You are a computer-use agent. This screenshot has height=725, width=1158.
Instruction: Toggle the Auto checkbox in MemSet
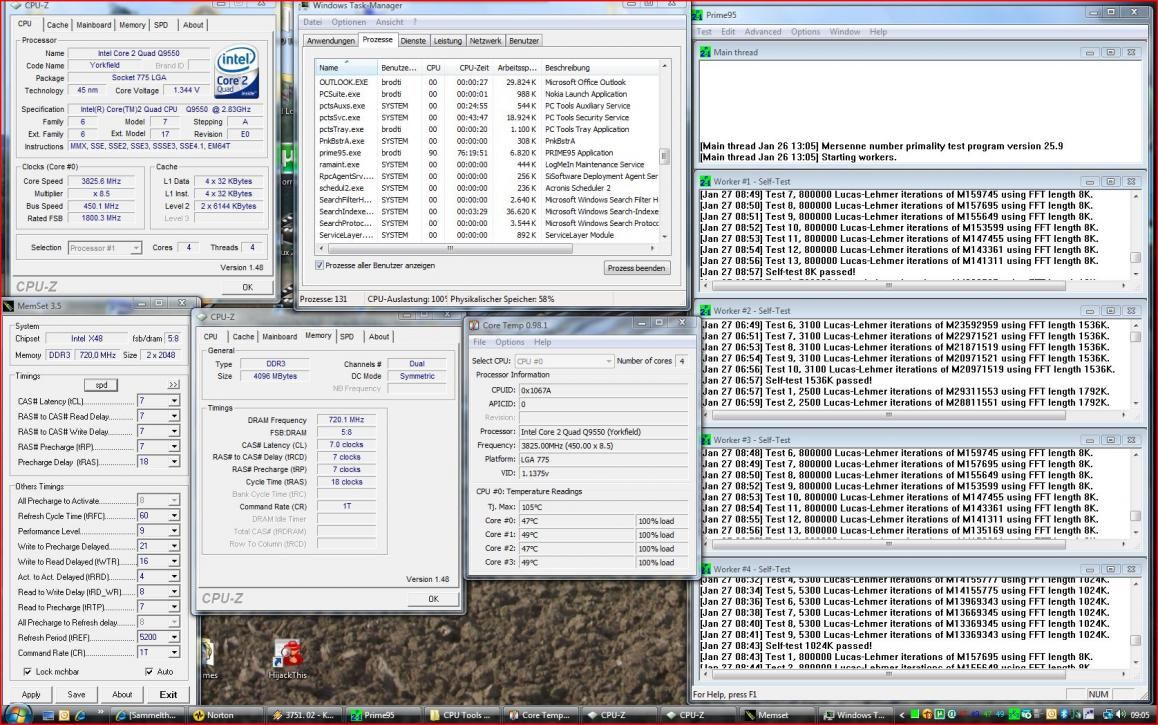click(149, 672)
